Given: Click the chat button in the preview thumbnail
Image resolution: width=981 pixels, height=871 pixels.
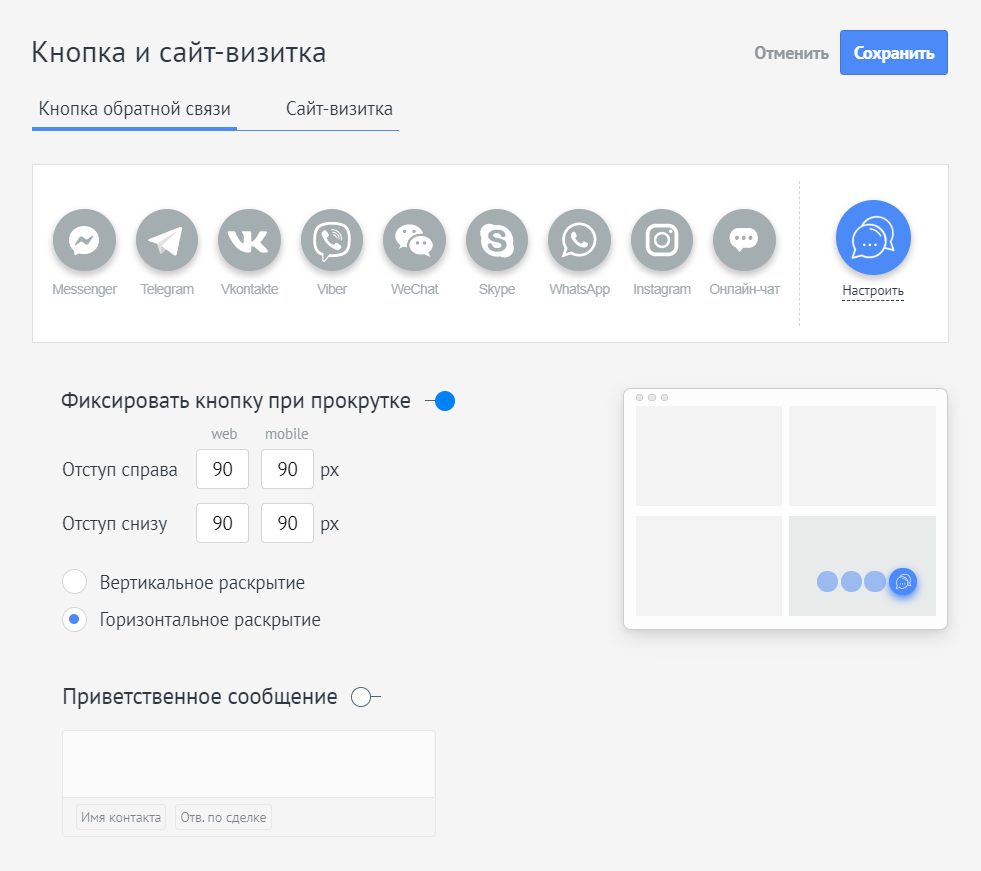Looking at the screenshot, I should 903,582.
